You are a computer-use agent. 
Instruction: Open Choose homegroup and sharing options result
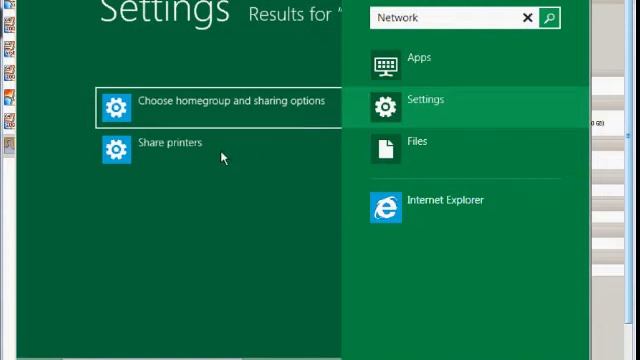[219, 108]
